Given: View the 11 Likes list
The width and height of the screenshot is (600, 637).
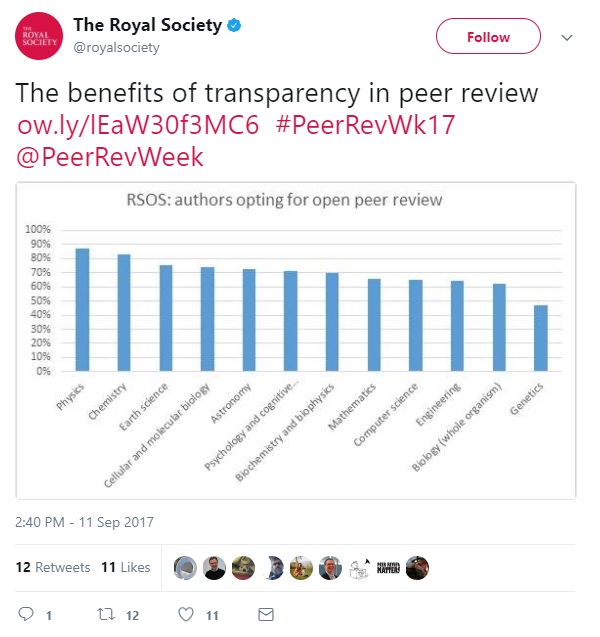Looking at the screenshot, I should coord(125,567).
